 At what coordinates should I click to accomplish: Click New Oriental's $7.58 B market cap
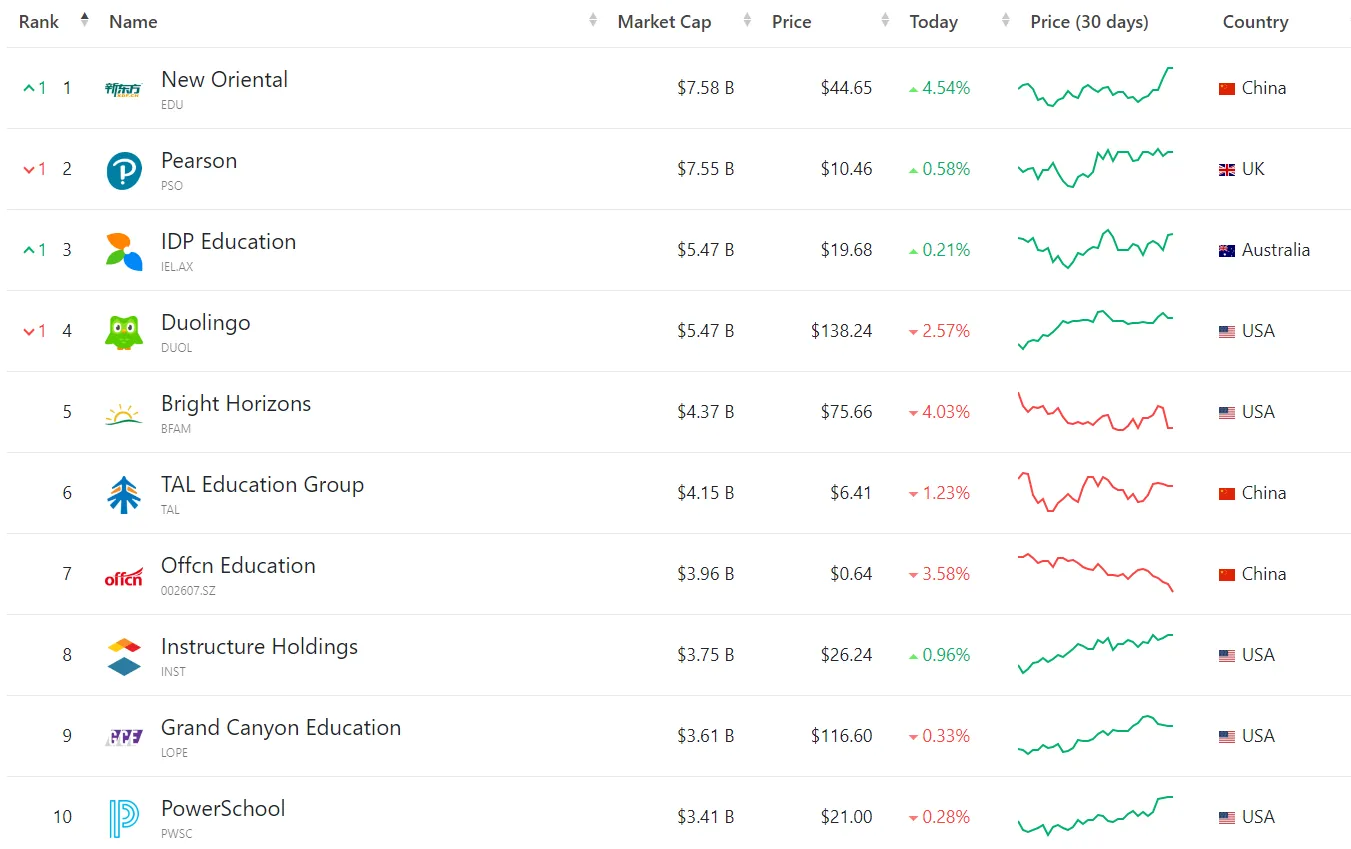705,88
